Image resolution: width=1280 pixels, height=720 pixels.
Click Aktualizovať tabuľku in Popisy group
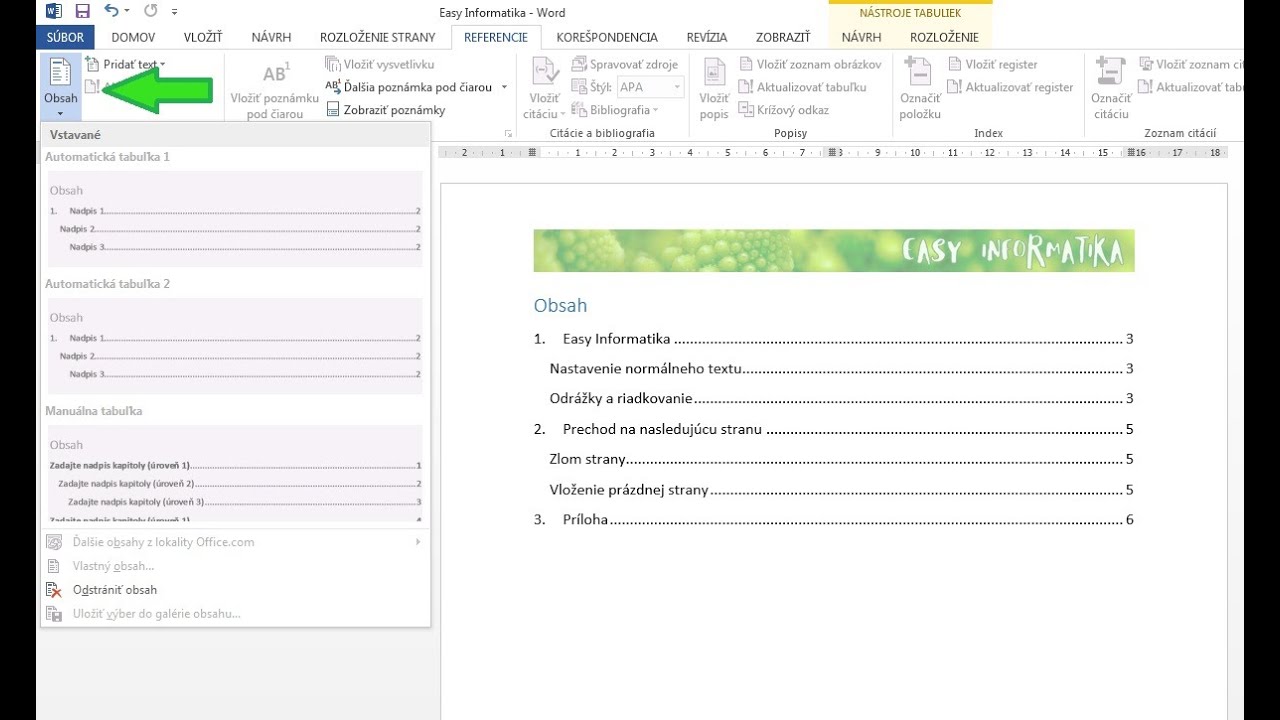click(x=802, y=87)
